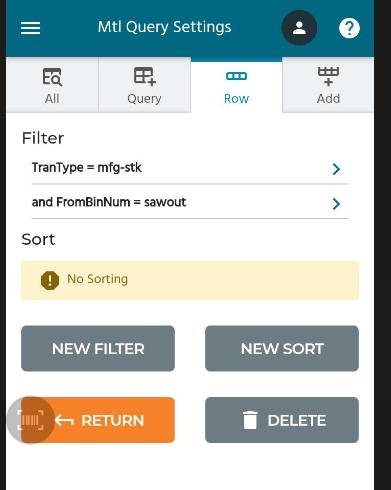Click the return arrow icon
Image resolution: width=391 pixels, height=490 pixels.
click(x=64, y=420)
